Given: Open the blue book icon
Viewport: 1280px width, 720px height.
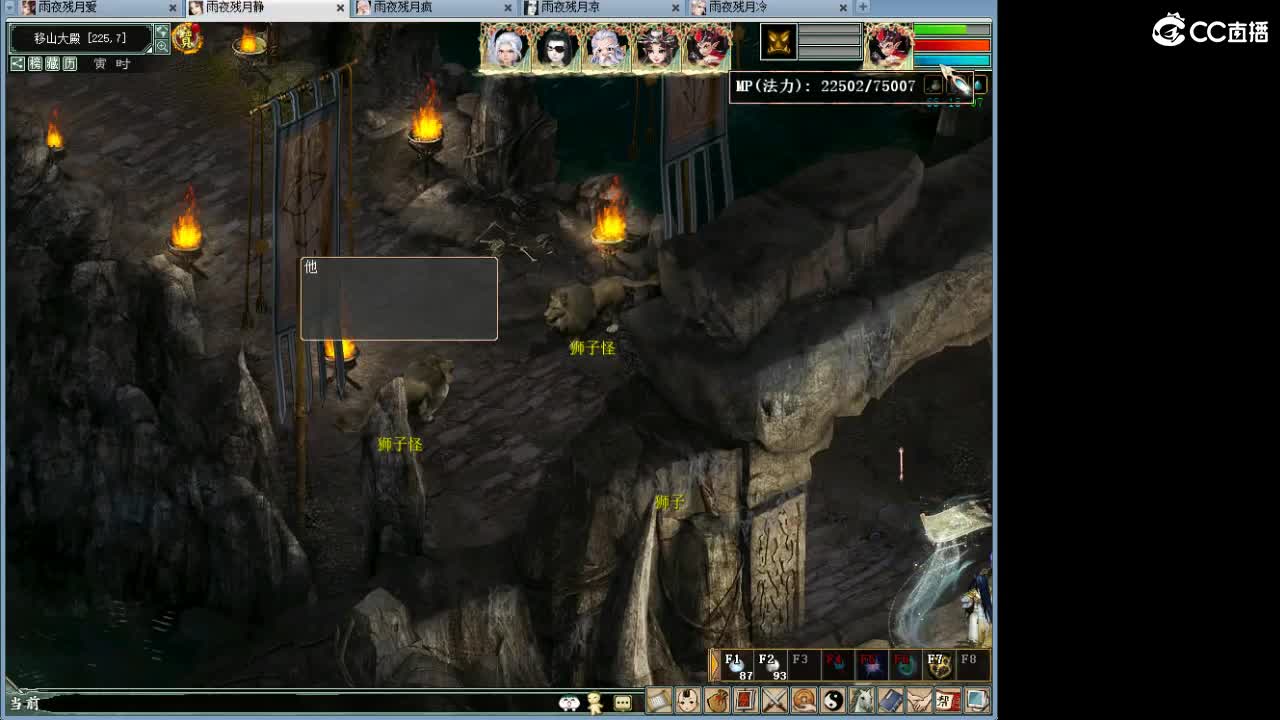Looking at the screenshot, I should (891, 700).
